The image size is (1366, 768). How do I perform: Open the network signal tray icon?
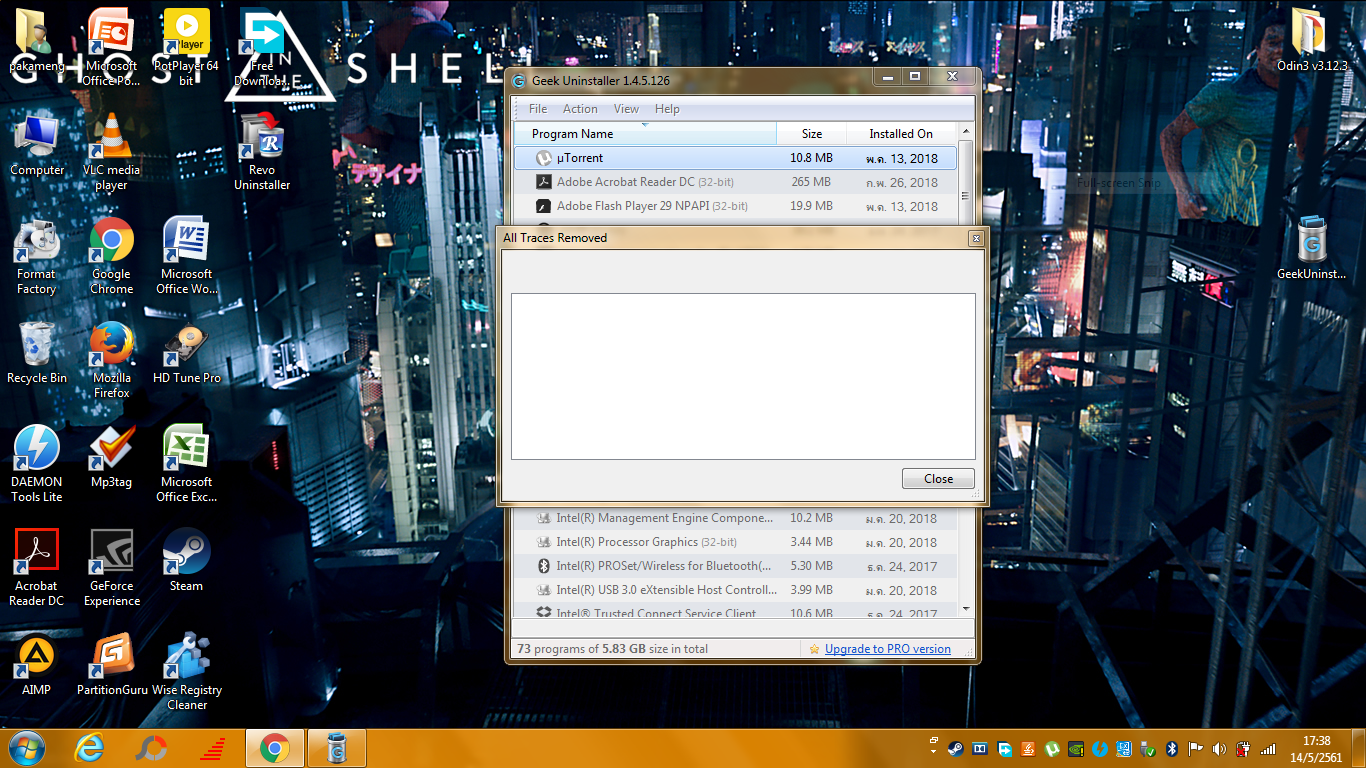coord(1268,748)
